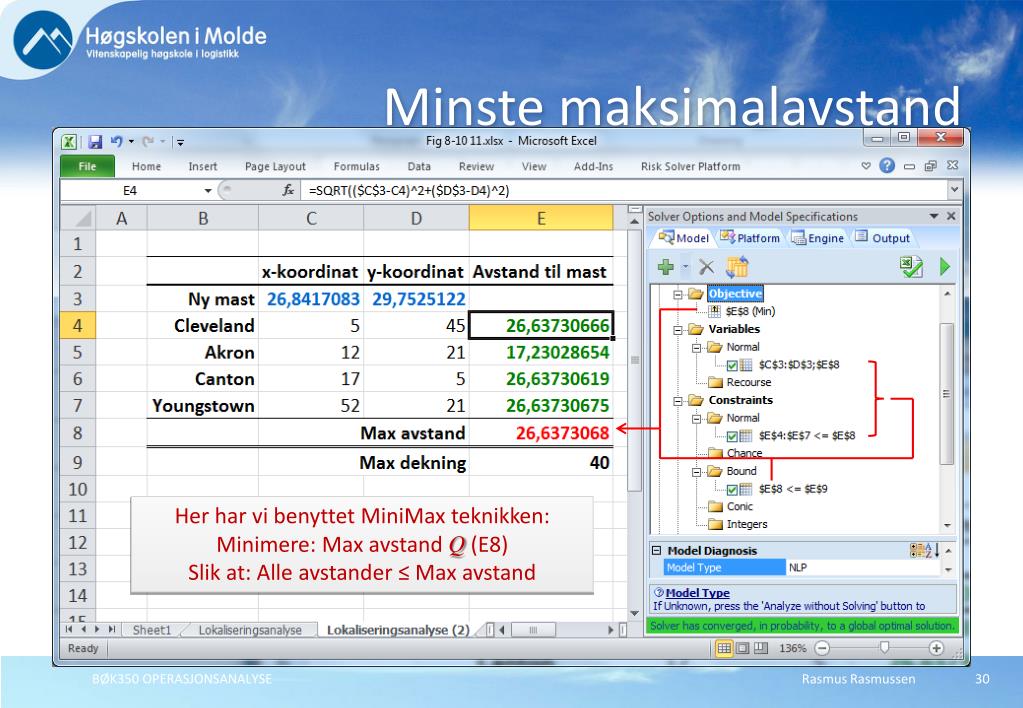Screen dimensions: 1023x708
Task: Uncheck the $C$3:$D$3;$E$8 variables checkbox
Action: click(x=732, y=365)
